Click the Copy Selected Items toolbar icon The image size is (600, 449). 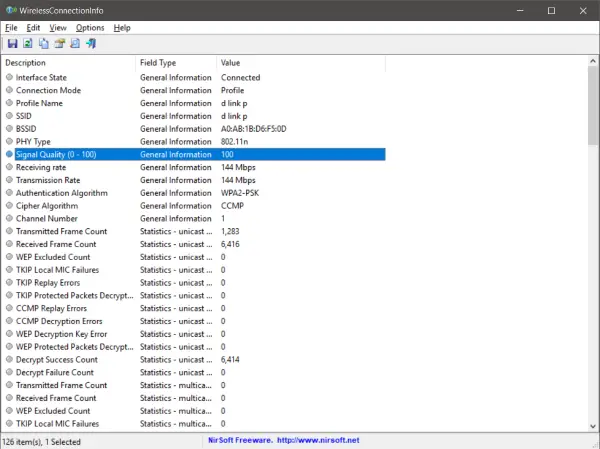click(44, 44)
